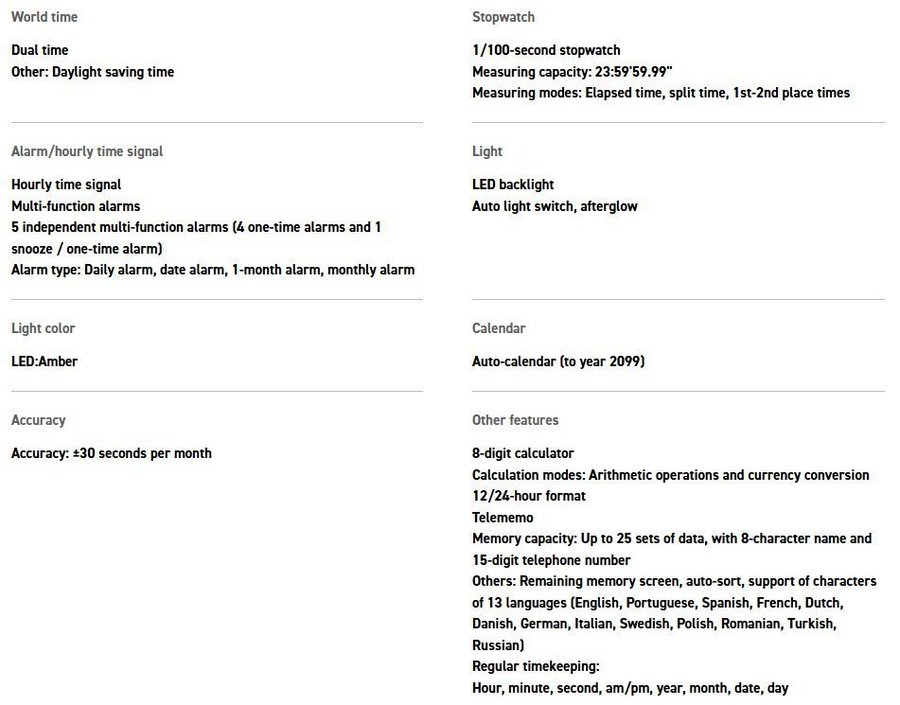Click the Measuring capacity 23:59'59.99" line
Image resolution: width=900 pixels, height=705 pixels.
coord(572,72)
